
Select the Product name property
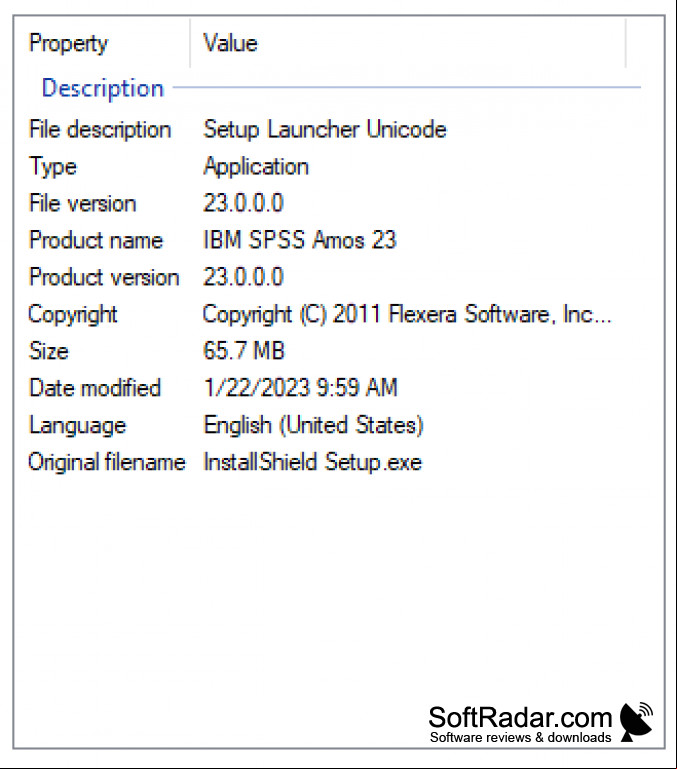pos(96,240)
